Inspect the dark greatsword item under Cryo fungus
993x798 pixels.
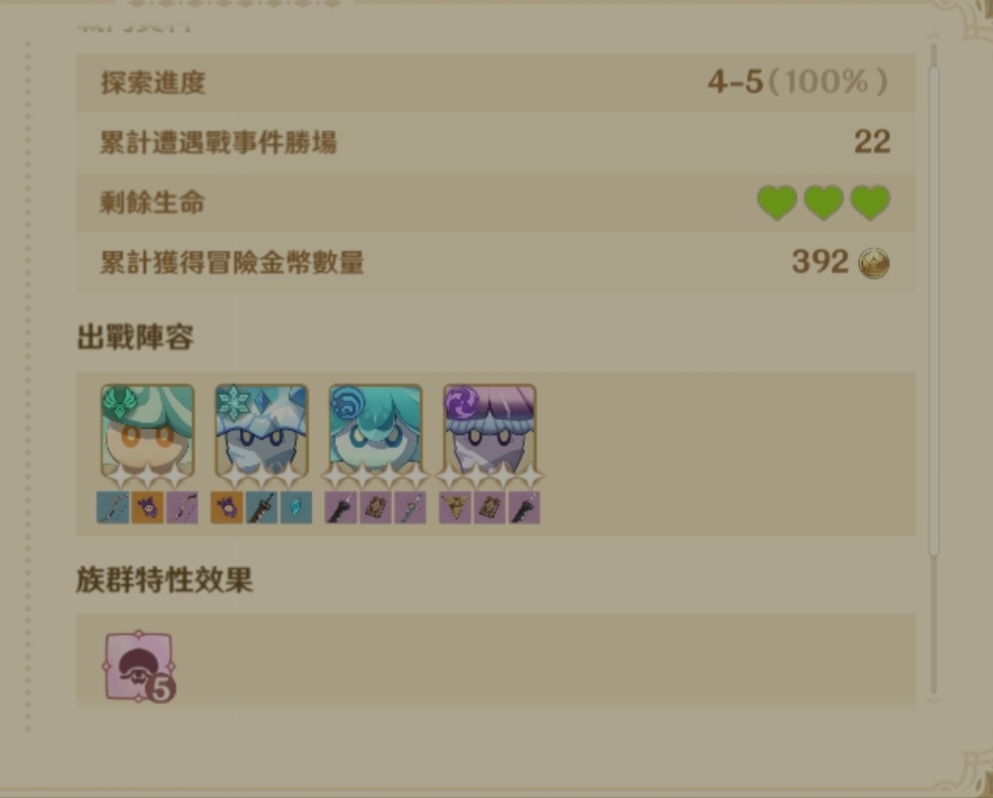point(262,507)
